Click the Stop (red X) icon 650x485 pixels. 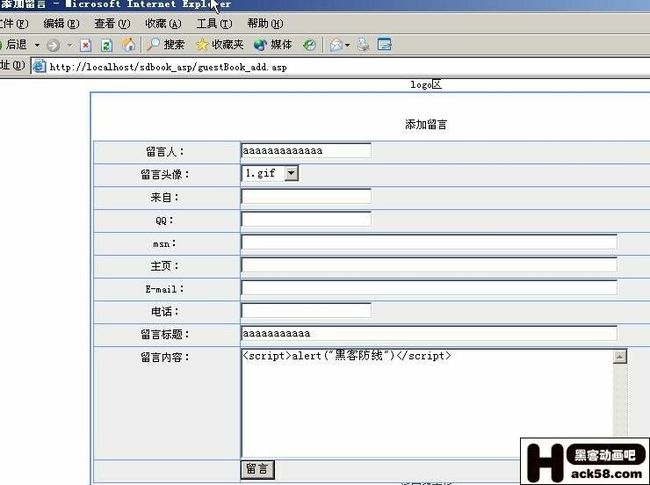pyautogui.click(x=85, y=45)
